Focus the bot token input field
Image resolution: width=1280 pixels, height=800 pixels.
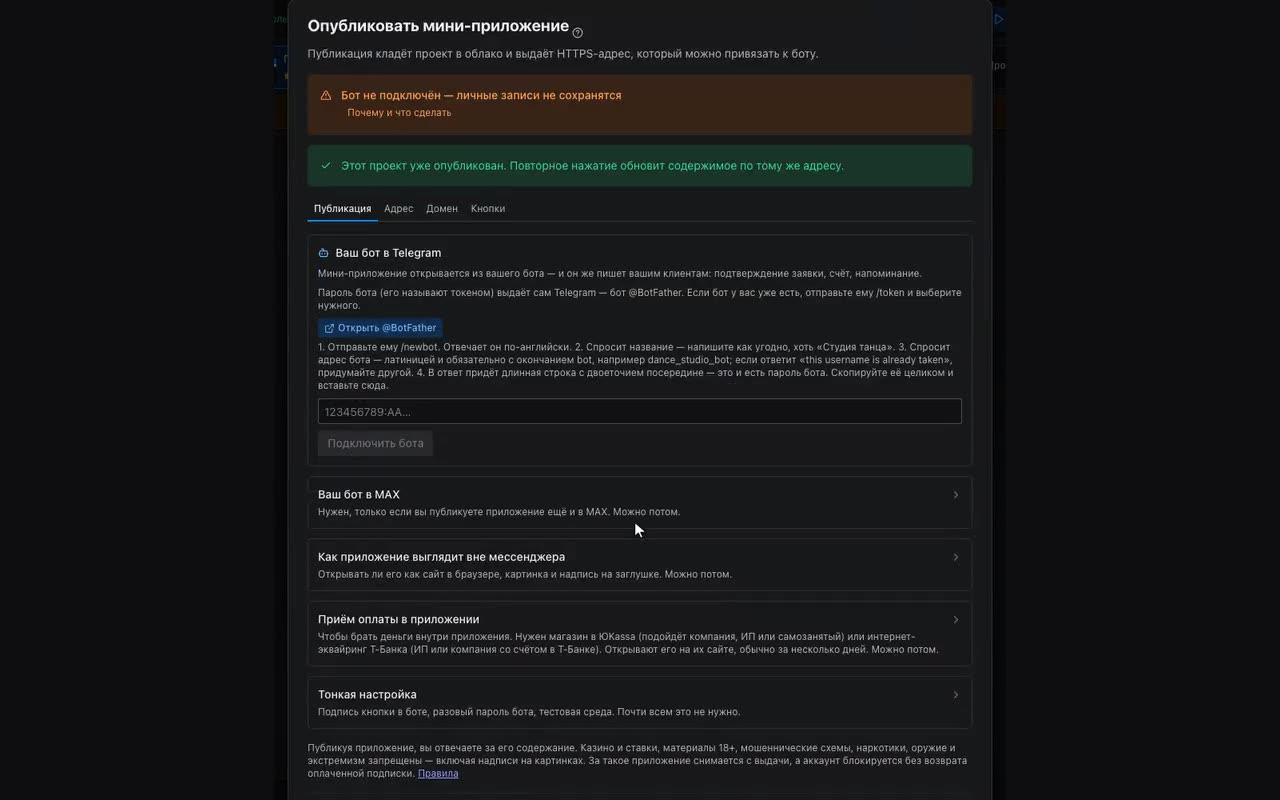tap(640, 411)
